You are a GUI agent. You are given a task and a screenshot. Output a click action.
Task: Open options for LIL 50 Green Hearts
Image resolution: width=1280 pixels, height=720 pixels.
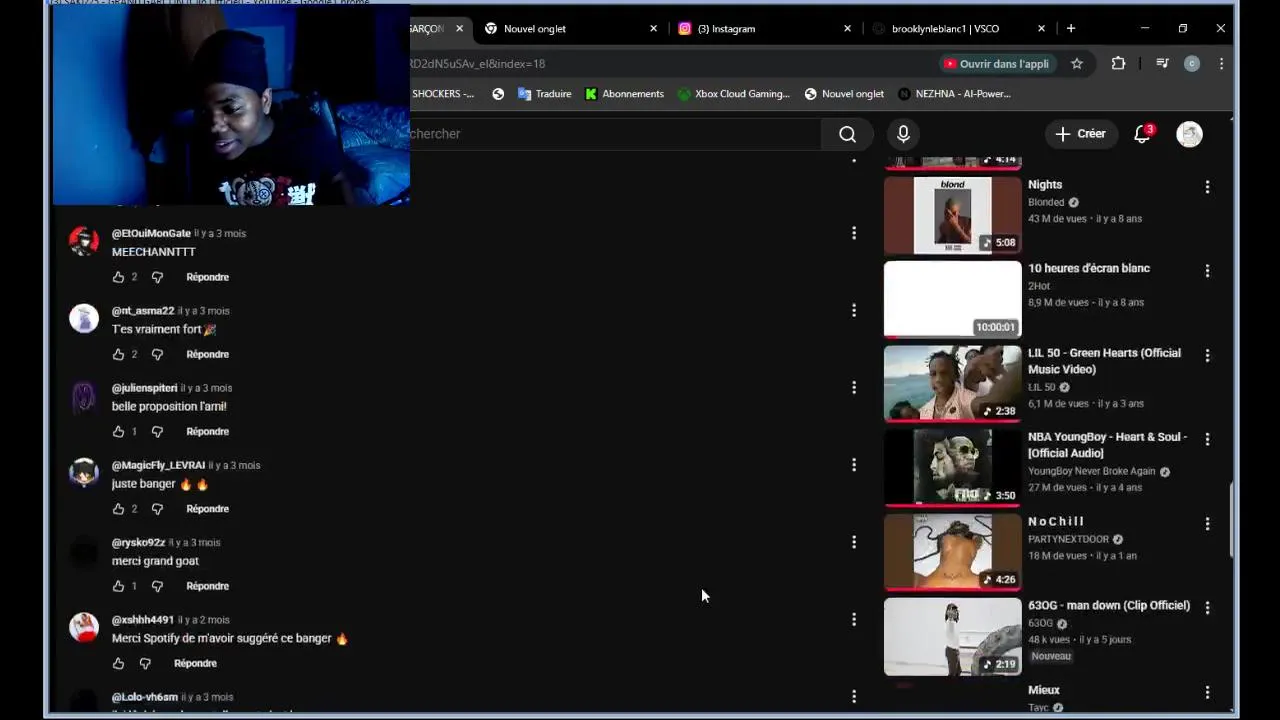pyautogui.click(x=1207, y=355)
